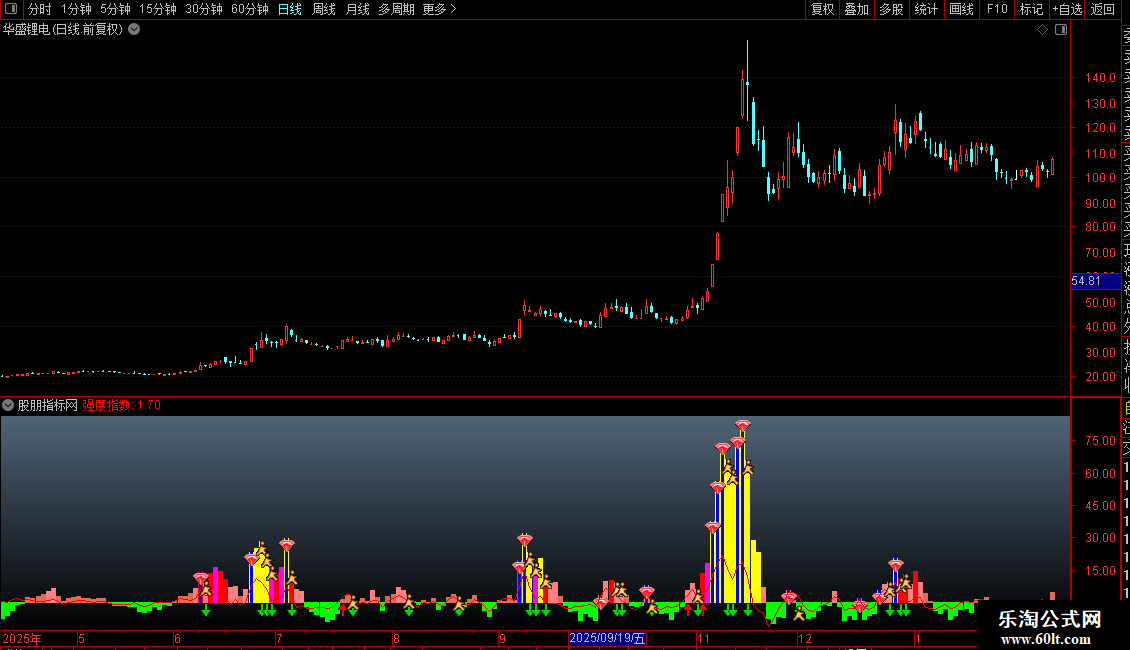Click the 75.00 indicator axis label
The height and width of the screenshot is (650, 1130).
(1100, 441)
